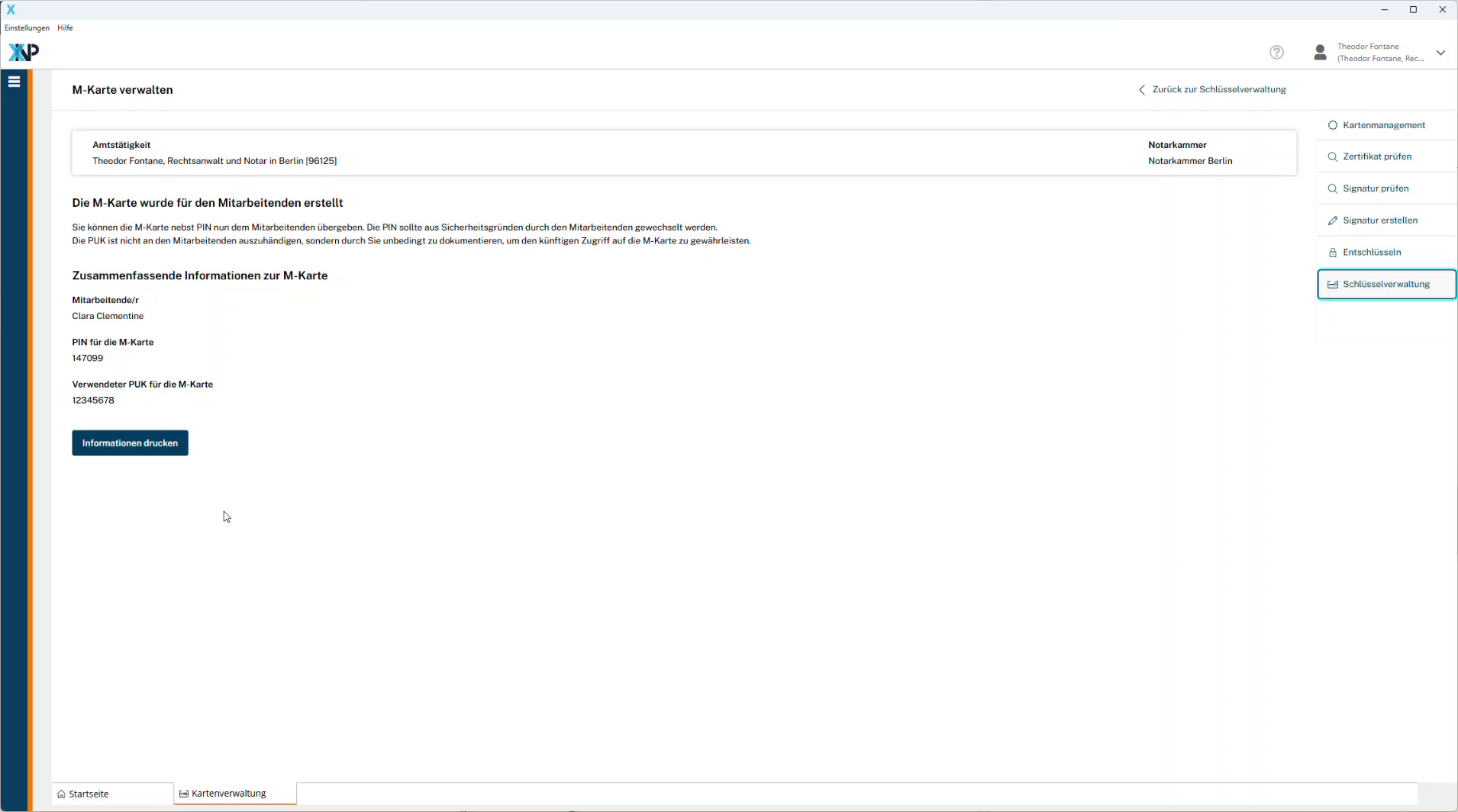Viewport: 1458px width, 812px height.
Task: Click the XNP logo icon
Action: (23, 52)
